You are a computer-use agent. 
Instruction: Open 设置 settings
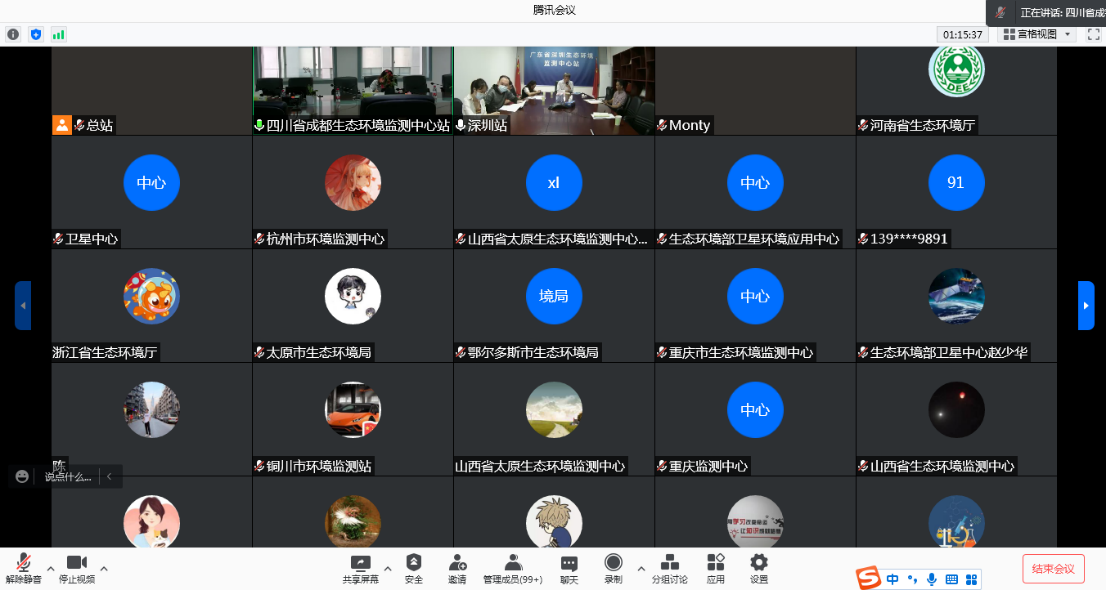[759, 569]
